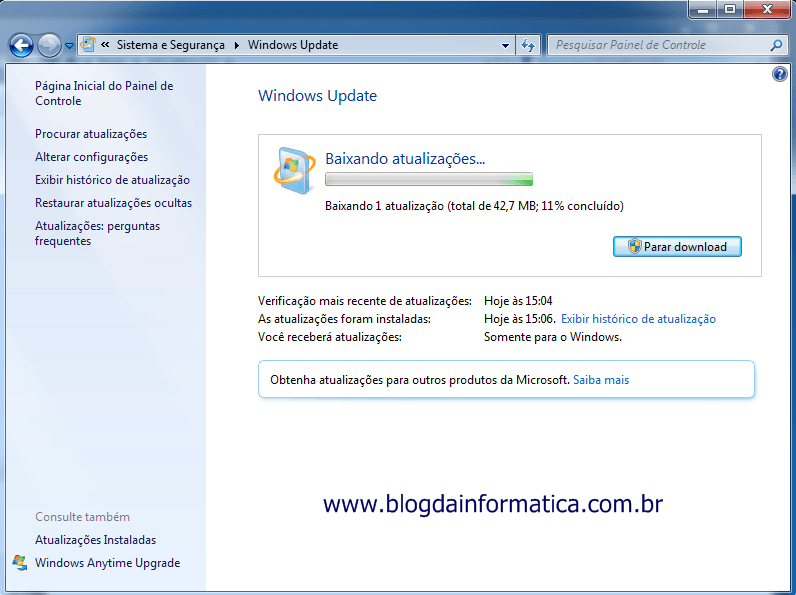
Task: Click the download progress bar
Action: [x=429, y=179]
